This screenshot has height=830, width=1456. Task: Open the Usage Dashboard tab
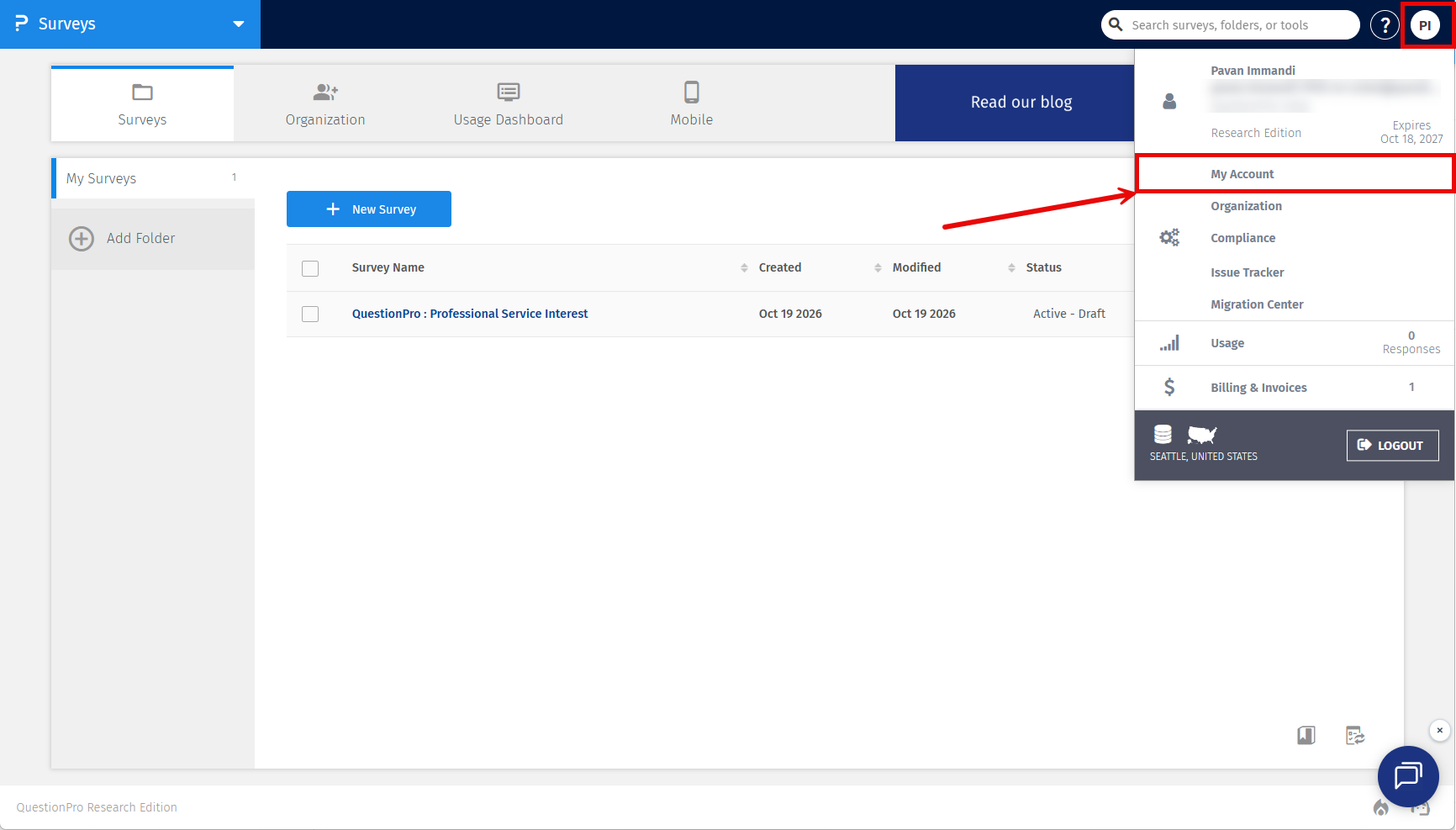pos(509,104)
